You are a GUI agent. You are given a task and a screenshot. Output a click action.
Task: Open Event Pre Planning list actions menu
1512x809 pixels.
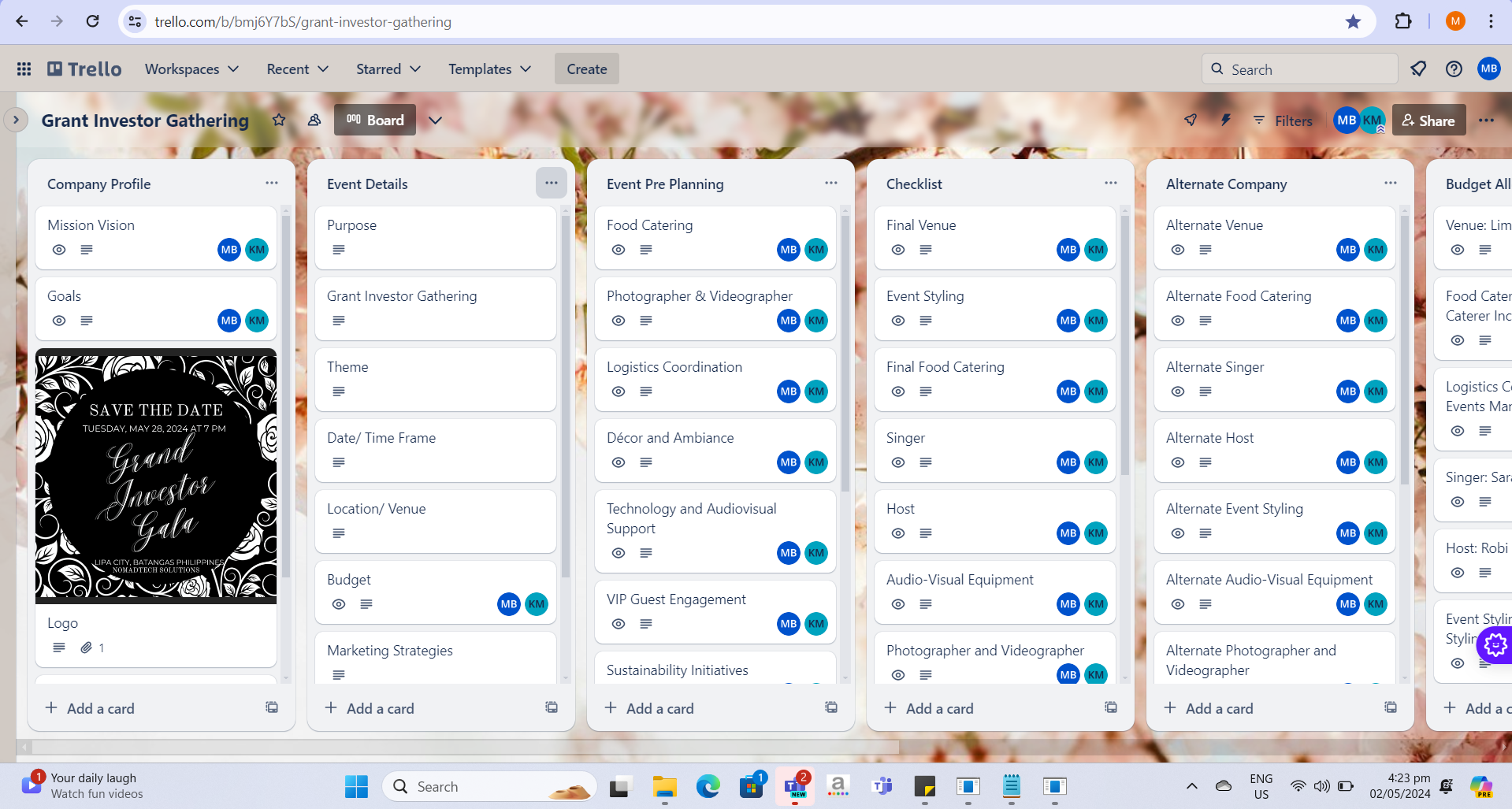(831, 183)
